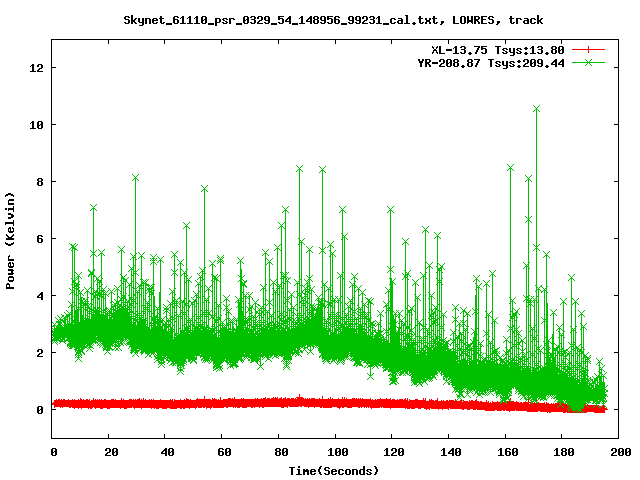Click the x-axis tick label 140
Screen dimensions: 640x480
coord(449,452)
